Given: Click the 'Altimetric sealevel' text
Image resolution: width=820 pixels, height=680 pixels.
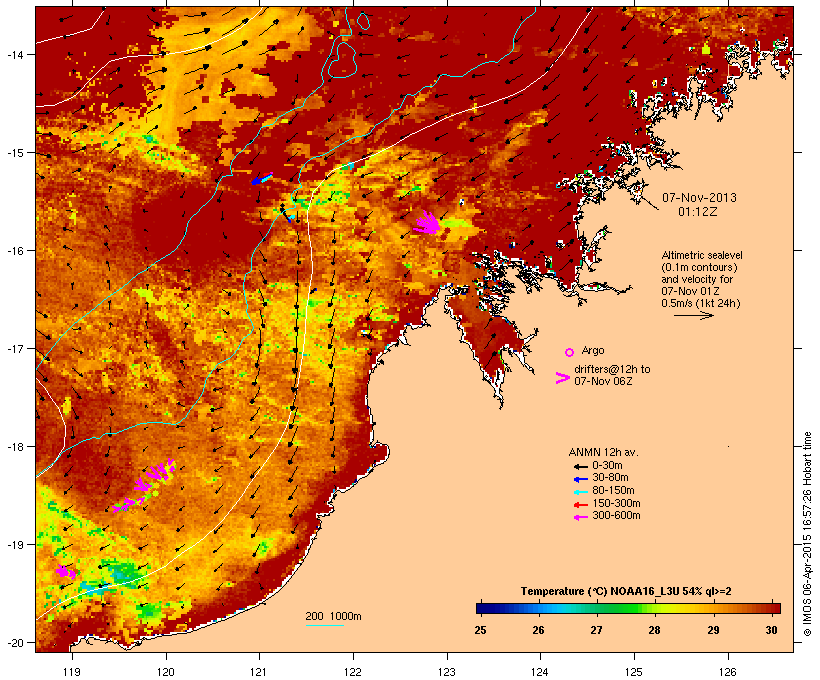Looking at the screenshot, I should pos(702,255).
